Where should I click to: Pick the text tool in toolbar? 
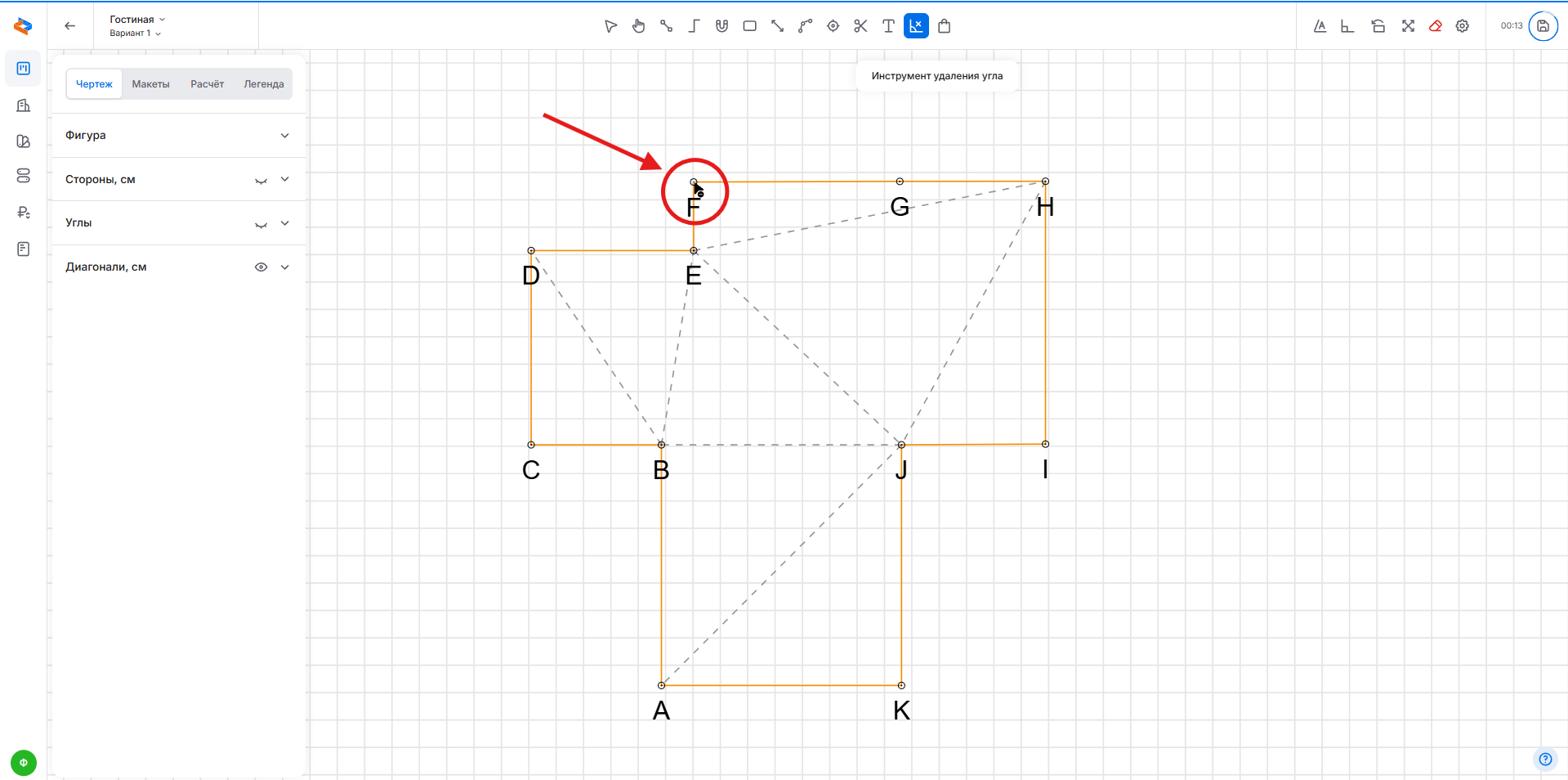(x=888, y=26)
